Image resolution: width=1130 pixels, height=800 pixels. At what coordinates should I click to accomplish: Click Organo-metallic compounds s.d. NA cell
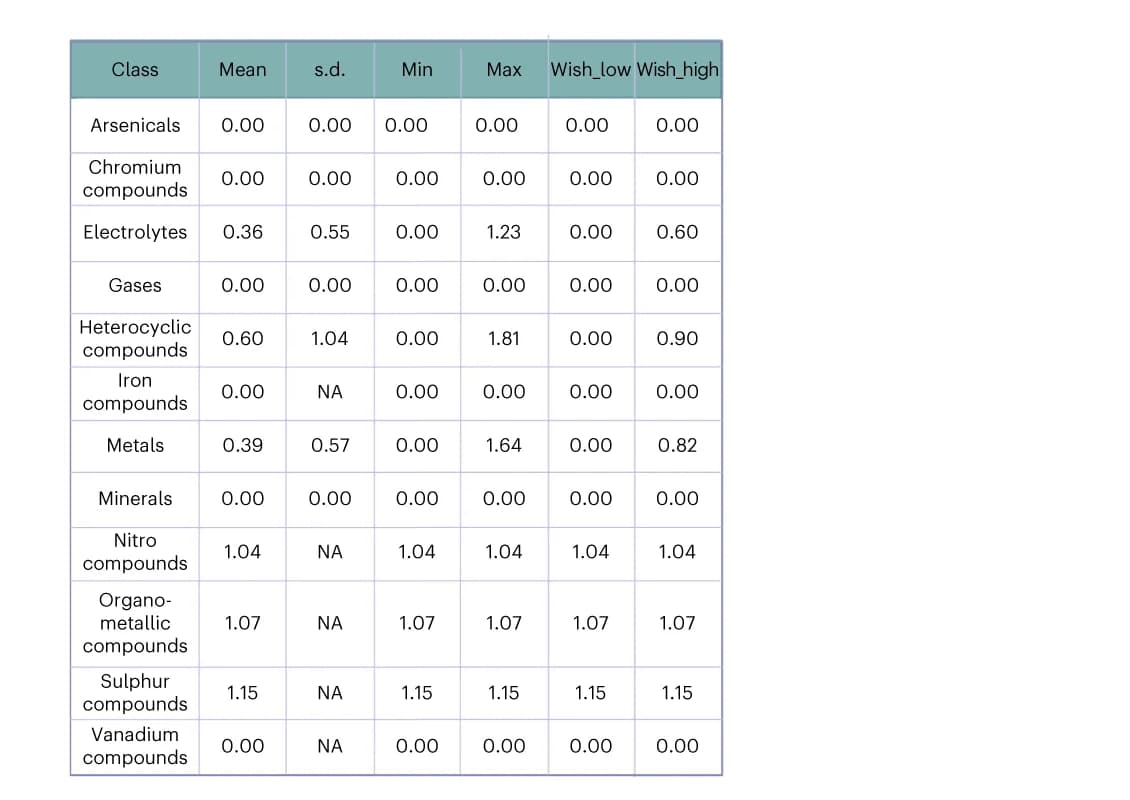(x=330, y=623)
